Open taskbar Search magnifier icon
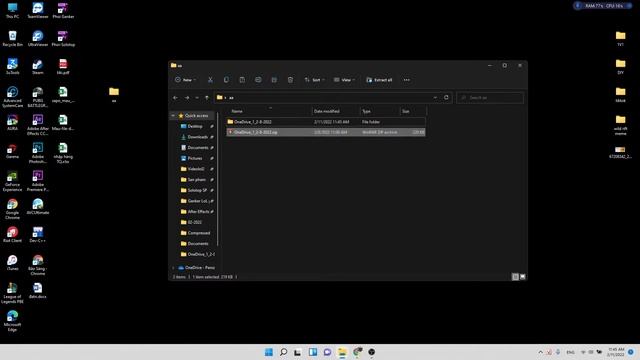This screenshot has height=360, width=640. click(x=283, y=352)
